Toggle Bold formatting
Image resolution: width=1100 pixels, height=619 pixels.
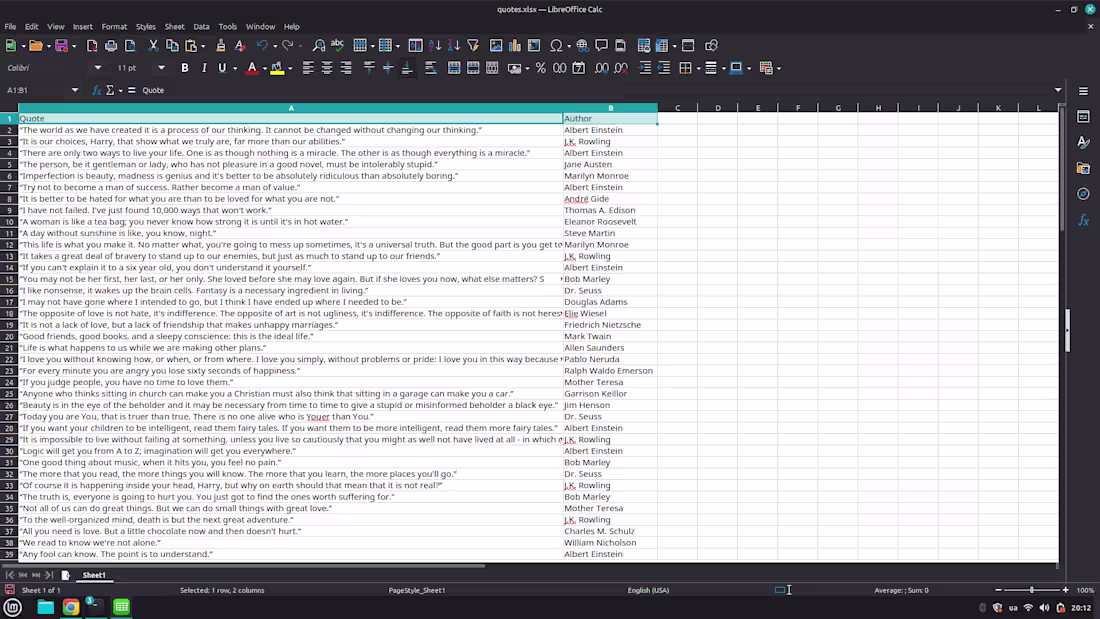point(185,68)
